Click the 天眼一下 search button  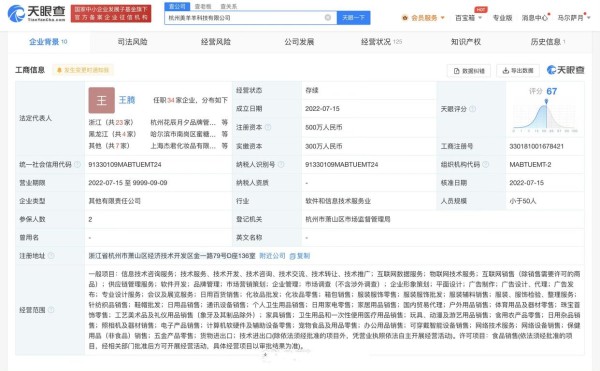click(x=354, y=18)
